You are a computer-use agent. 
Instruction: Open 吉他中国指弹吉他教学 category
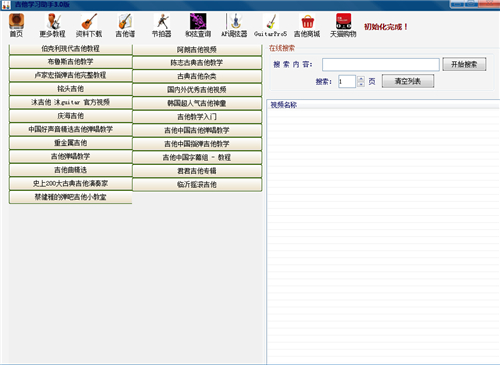pyautogui.click(x=197, y=144)
